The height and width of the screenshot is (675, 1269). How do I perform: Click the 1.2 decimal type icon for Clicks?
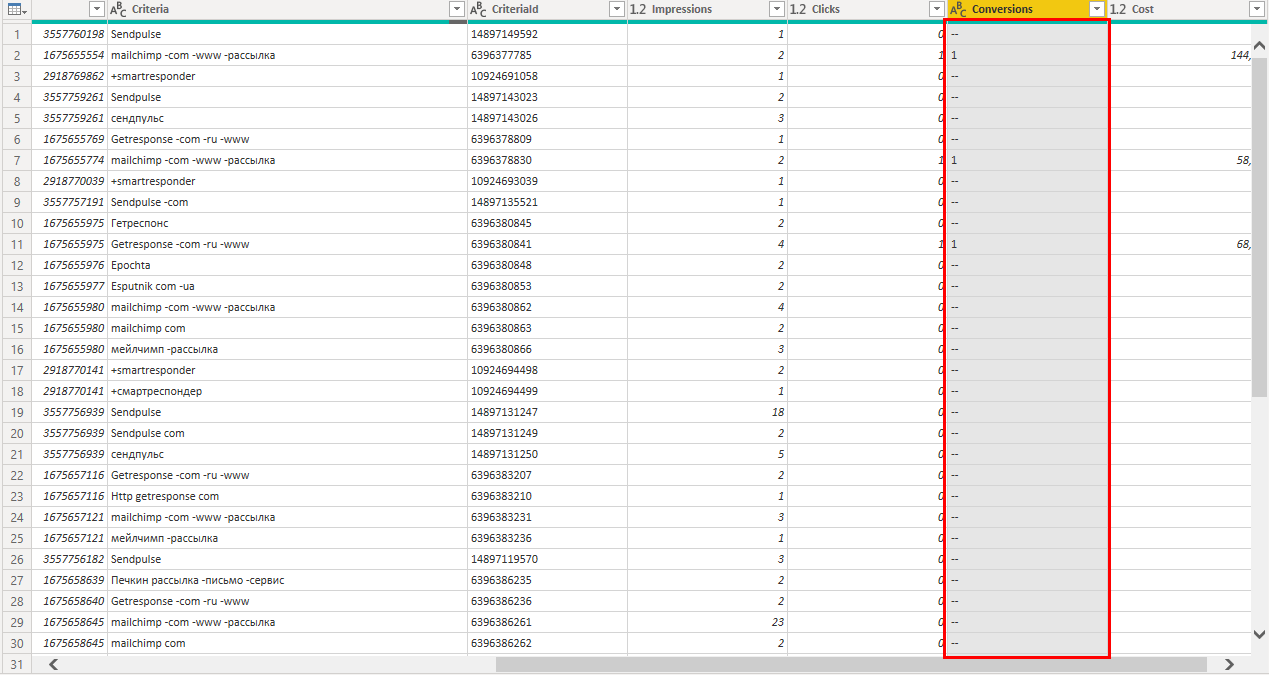click(x=798, y=9)
